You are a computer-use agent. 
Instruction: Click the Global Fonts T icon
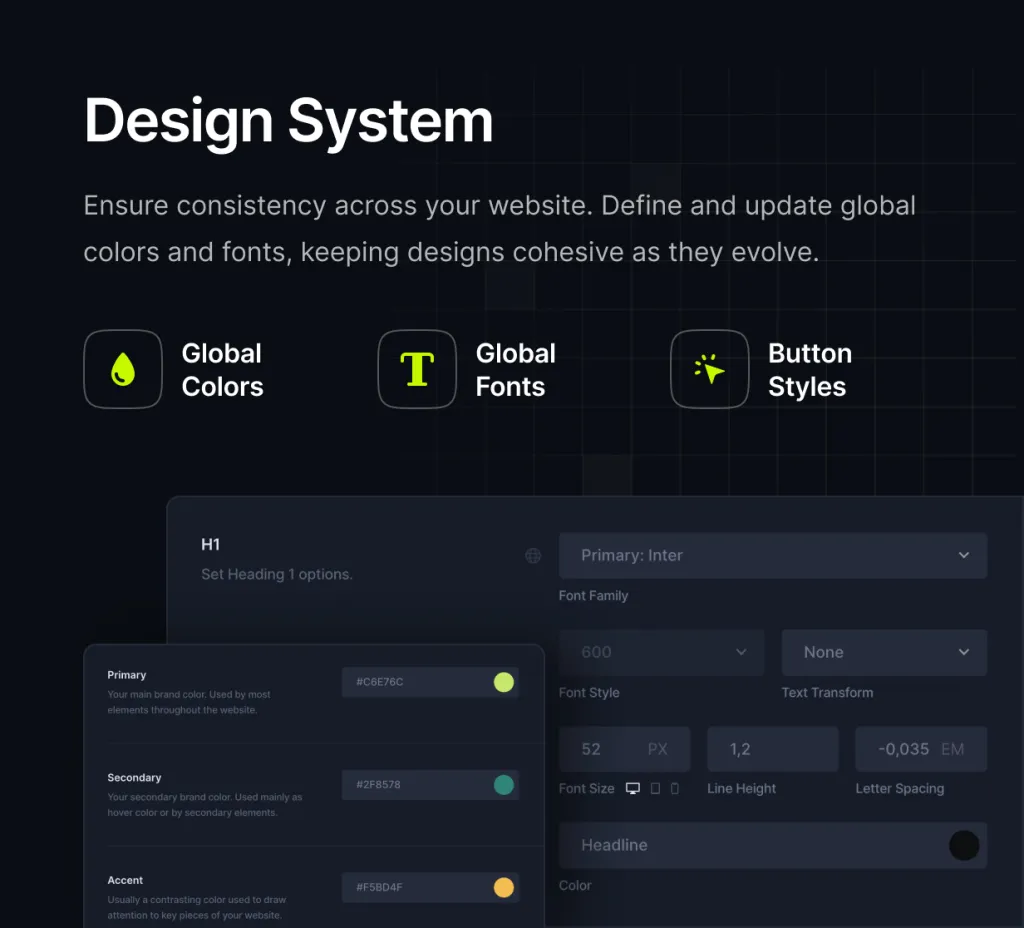pos(417,369)
